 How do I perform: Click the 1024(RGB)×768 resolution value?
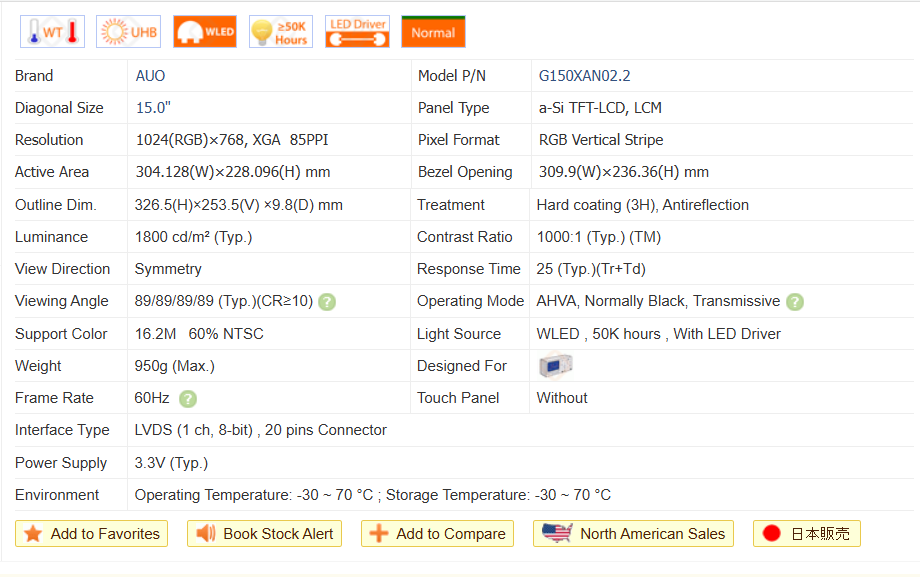[209, 140]
